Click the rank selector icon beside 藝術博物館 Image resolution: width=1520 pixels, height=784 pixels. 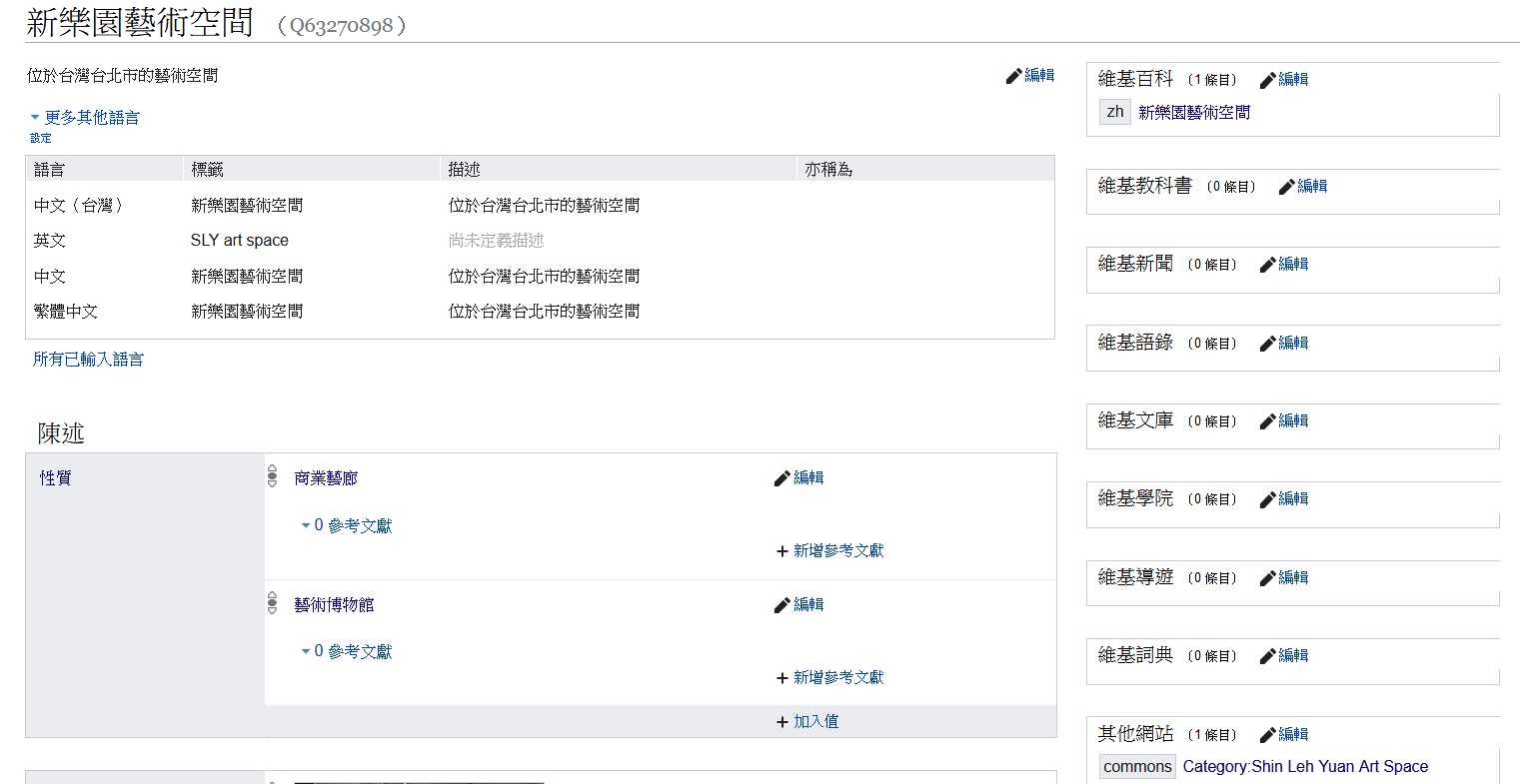(x=272, y=603)
